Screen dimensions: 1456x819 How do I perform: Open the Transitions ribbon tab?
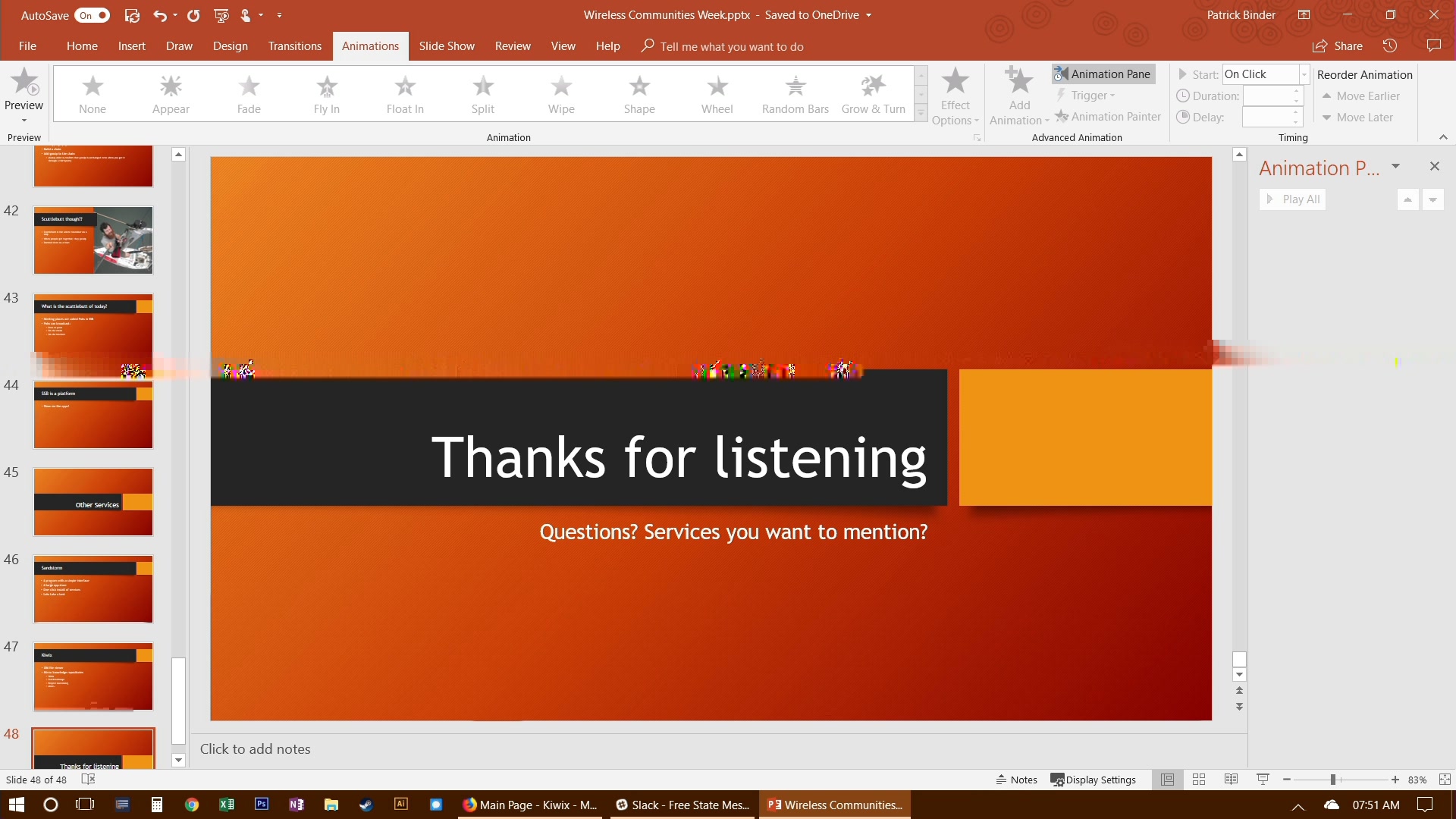(294, 46)
